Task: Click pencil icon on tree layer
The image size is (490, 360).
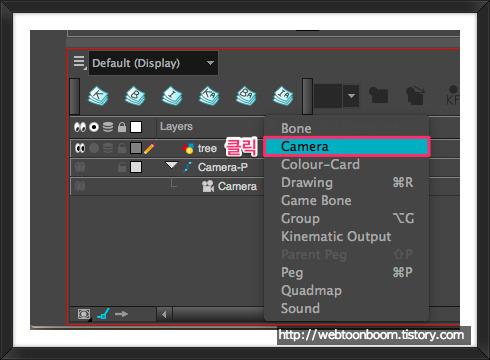Action: click(x=149, y=148)
